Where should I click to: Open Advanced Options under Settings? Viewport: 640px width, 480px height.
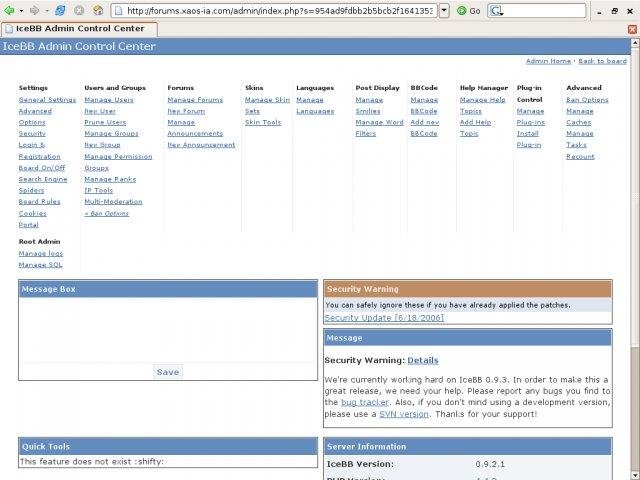[x=35, y=117]
